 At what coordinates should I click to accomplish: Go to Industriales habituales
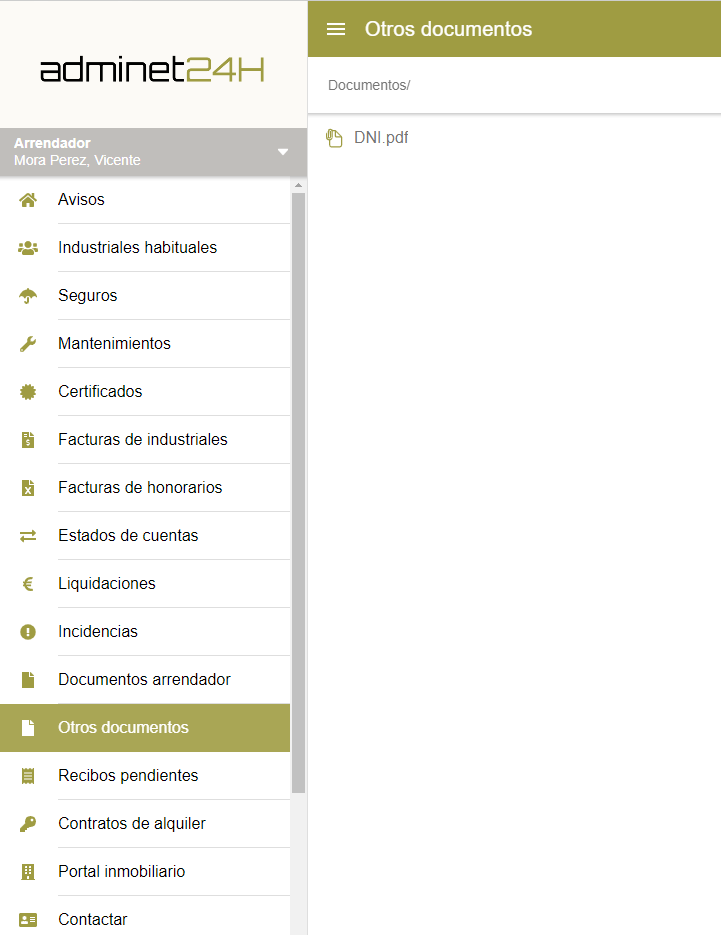pyautogui.click(x=145, y=247)
